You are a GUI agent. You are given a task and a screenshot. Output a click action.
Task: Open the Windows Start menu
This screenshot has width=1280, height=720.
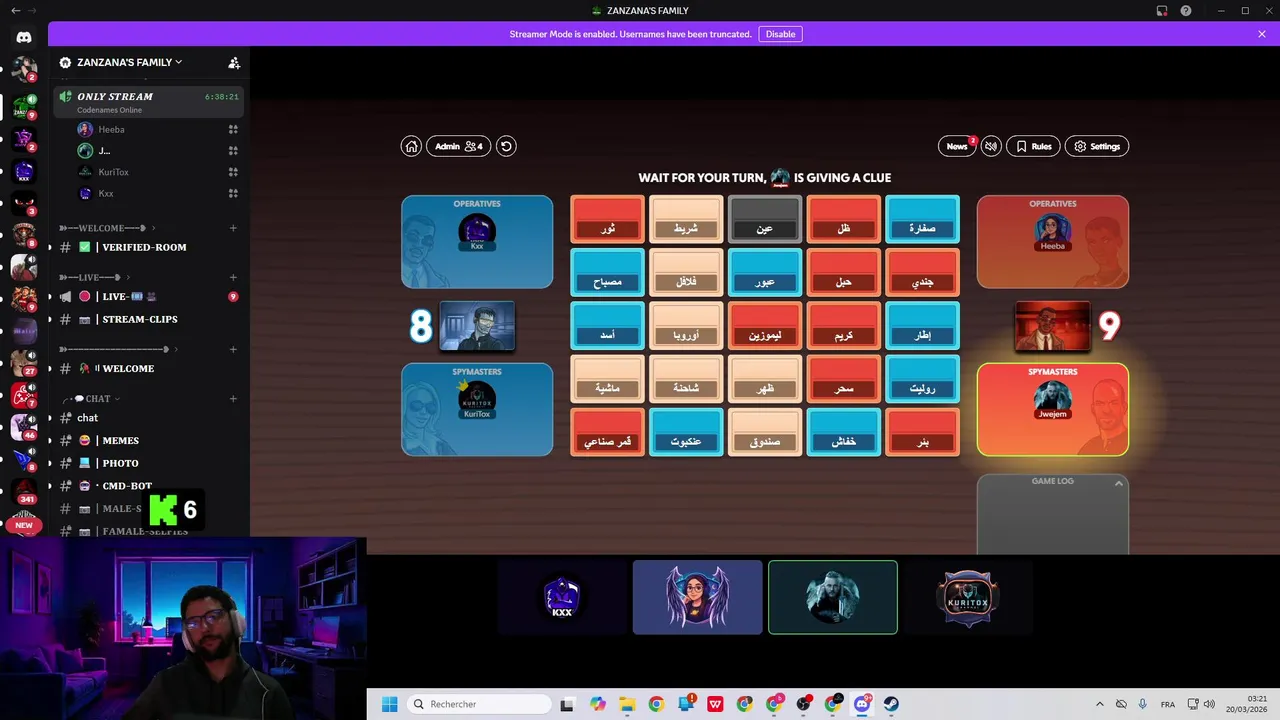pos(389,704)
